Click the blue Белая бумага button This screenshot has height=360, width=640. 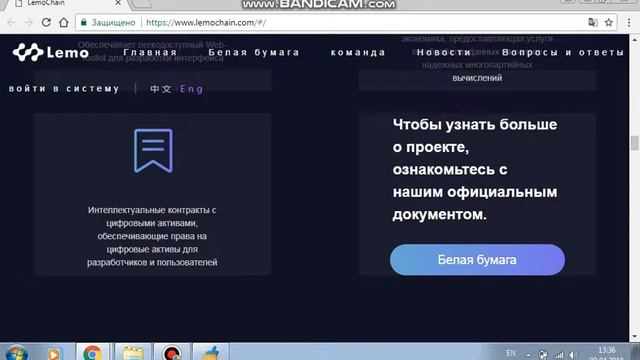click(x=477, y=260)
